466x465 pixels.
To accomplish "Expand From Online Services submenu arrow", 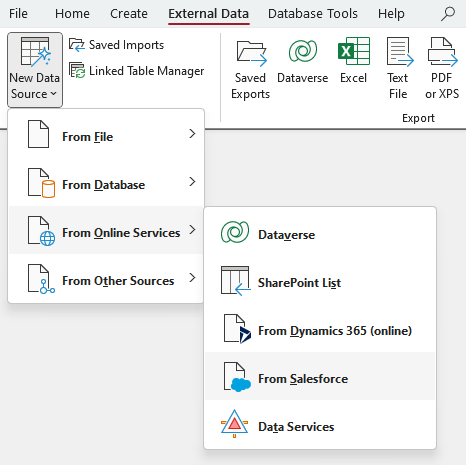I will tap(192, 230).
